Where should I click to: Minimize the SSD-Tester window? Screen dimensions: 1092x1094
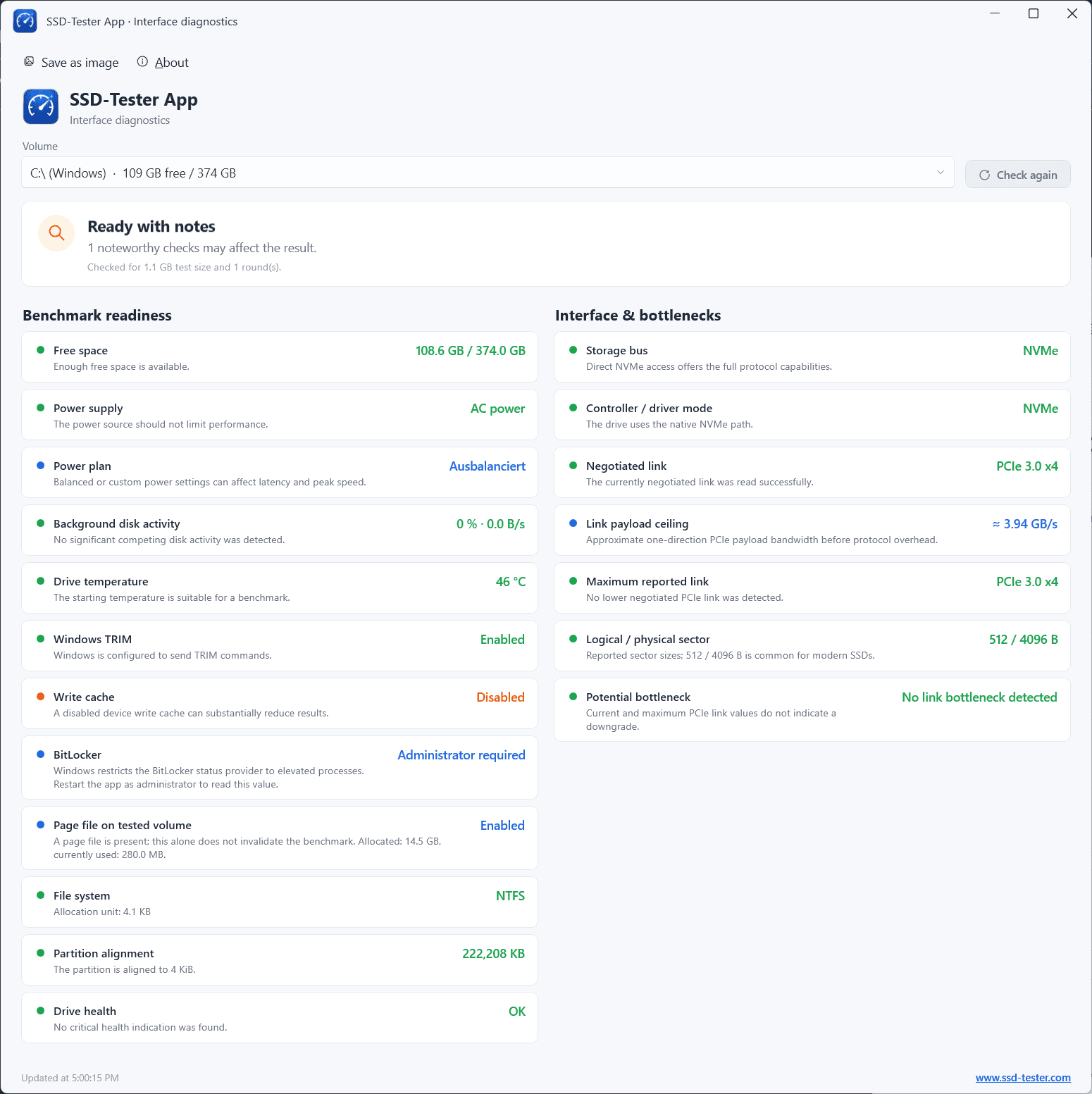click(x=995, y=13)
